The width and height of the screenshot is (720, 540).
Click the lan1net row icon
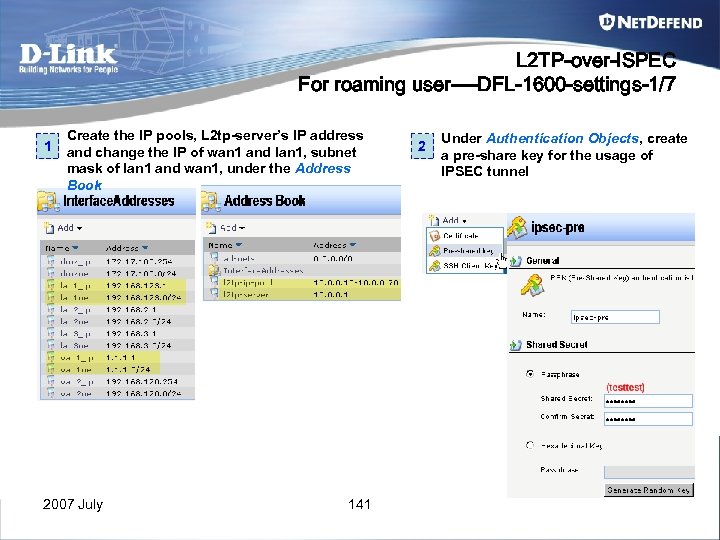point(51,297)
